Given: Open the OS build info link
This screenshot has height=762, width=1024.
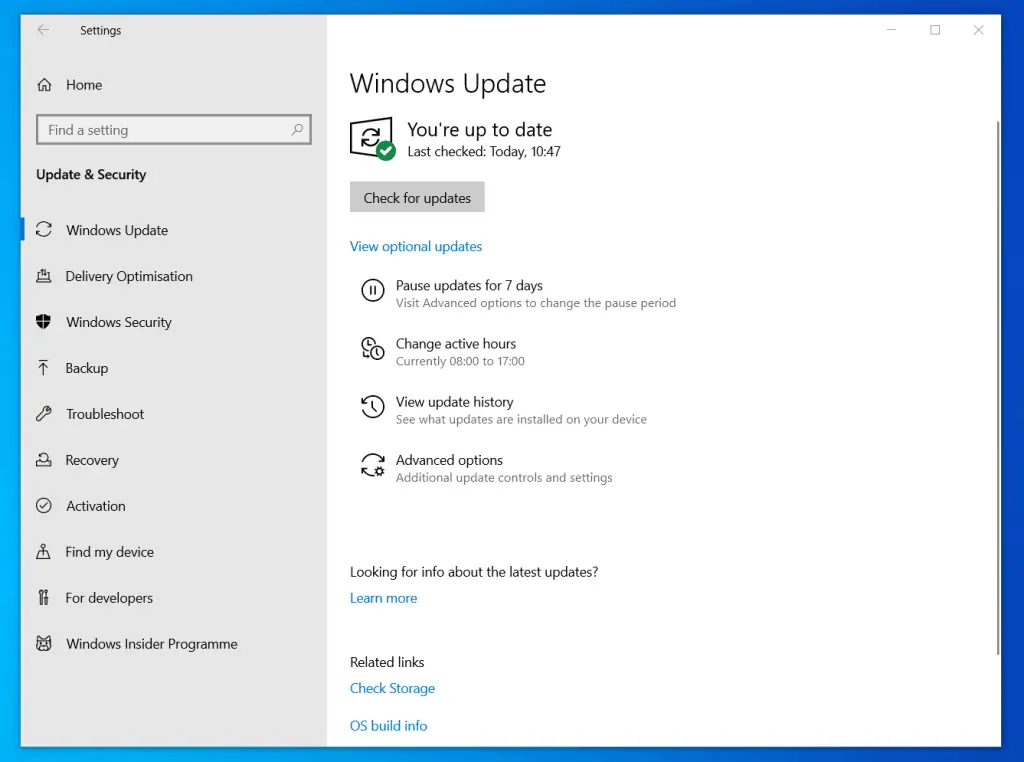Looking at the screenshot, I should coord(389,725).
